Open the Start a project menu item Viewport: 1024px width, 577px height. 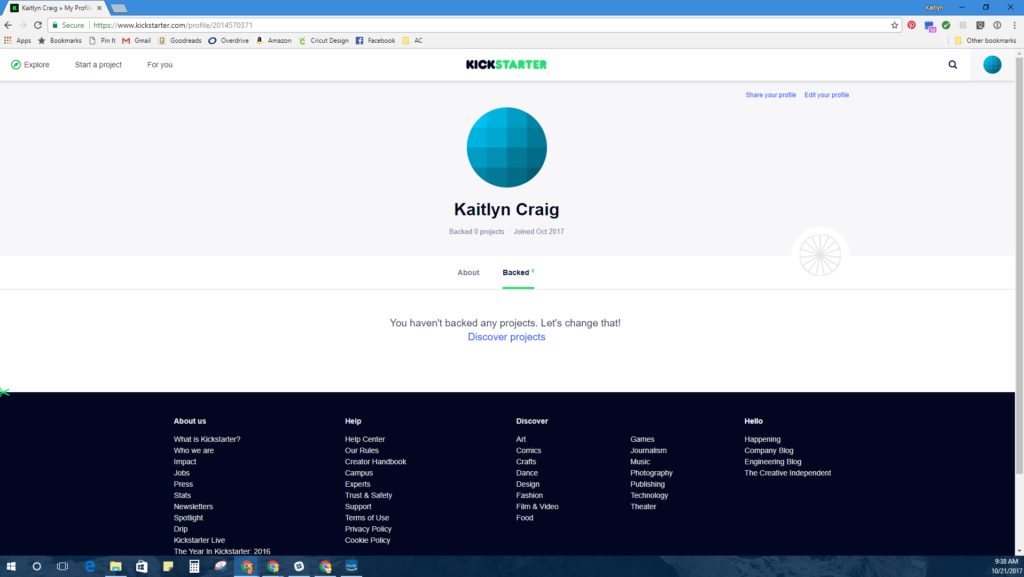click(98, 65)
